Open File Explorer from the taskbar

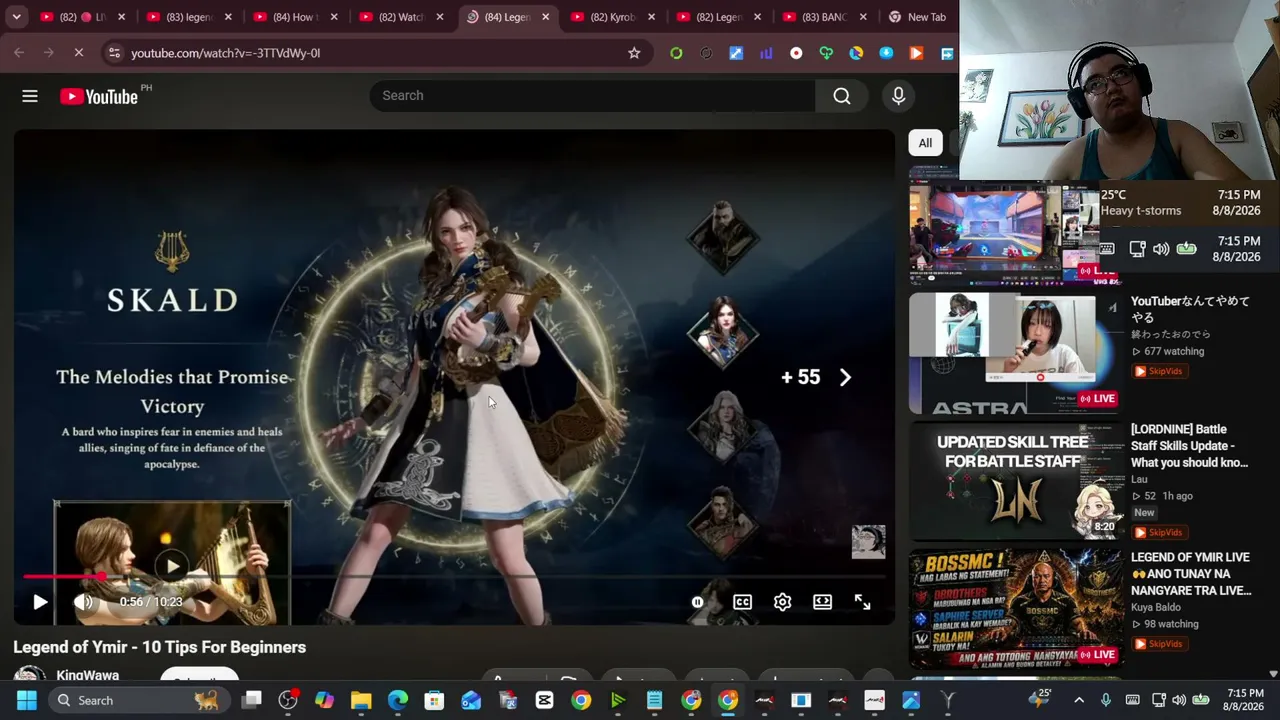(x=361, y=701)
